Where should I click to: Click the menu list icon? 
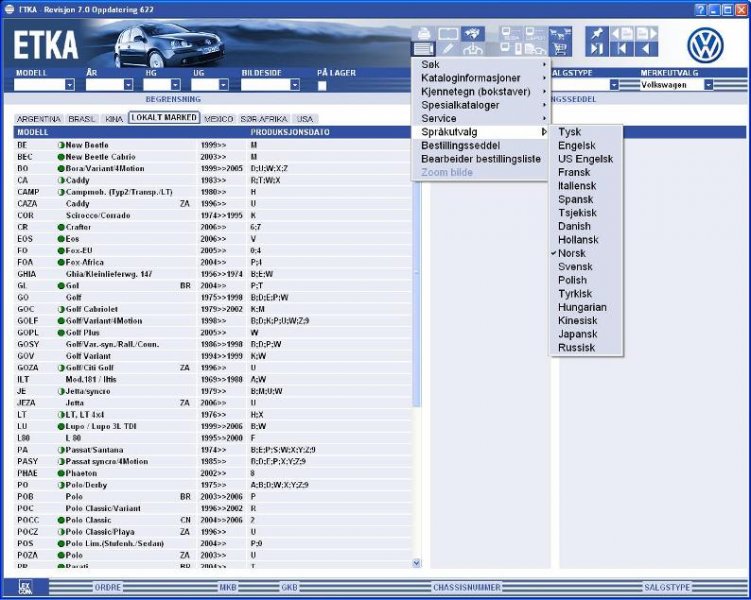point(423,48)
